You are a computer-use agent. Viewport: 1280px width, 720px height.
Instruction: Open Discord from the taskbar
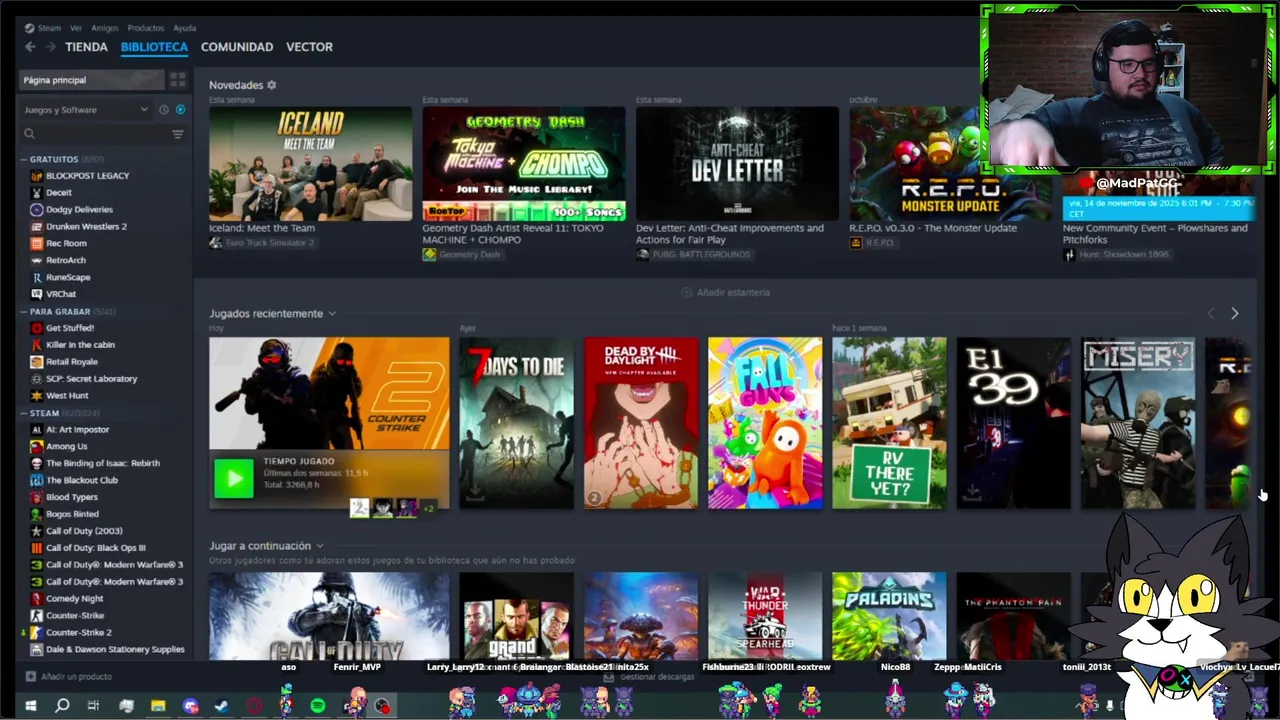coord(190,706)
